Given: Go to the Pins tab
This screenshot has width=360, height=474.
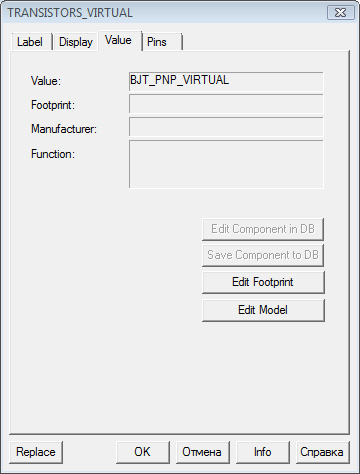Looking at the screenshot, I should coord(162,42).
